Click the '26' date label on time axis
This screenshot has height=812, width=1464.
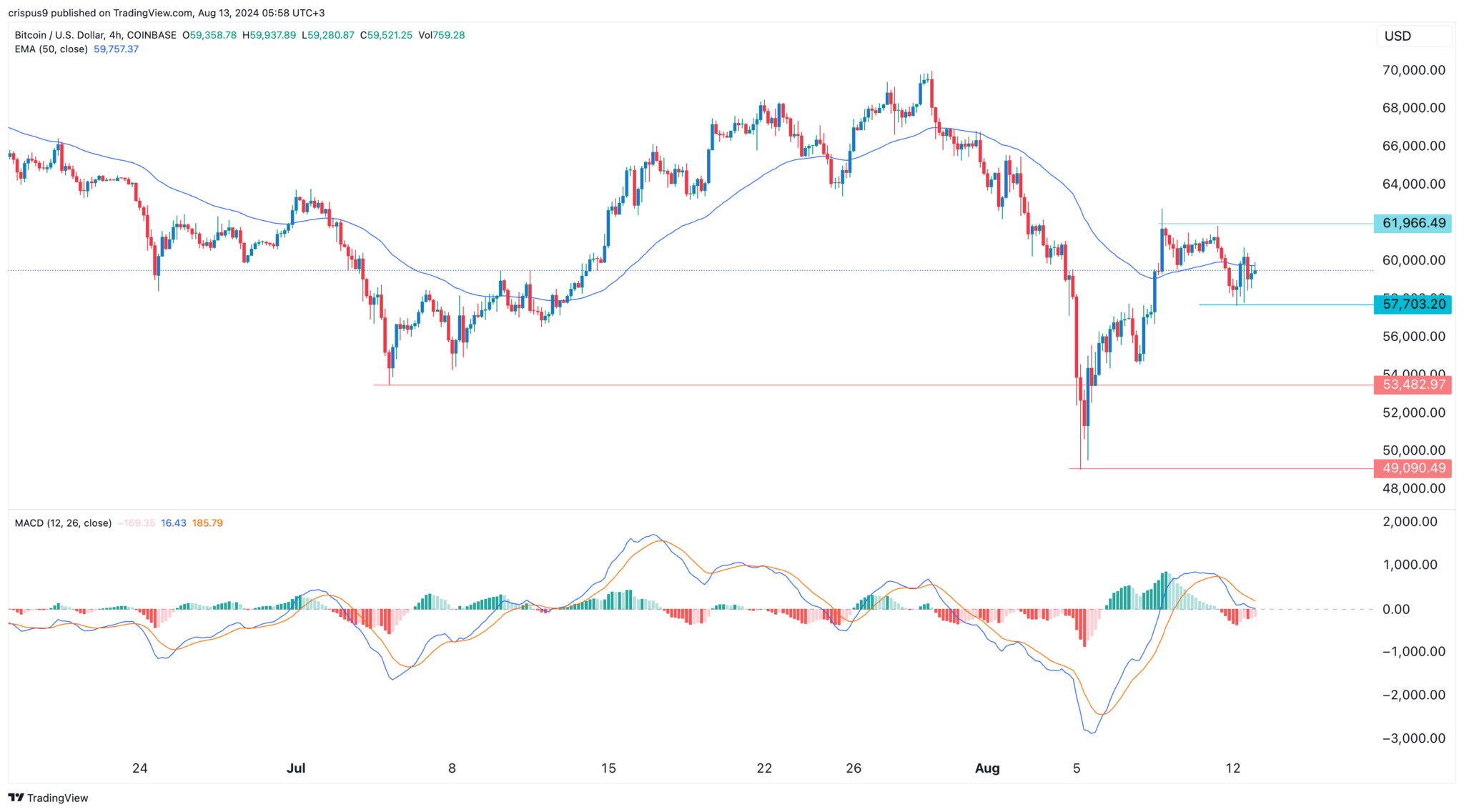tap(854, 768)
